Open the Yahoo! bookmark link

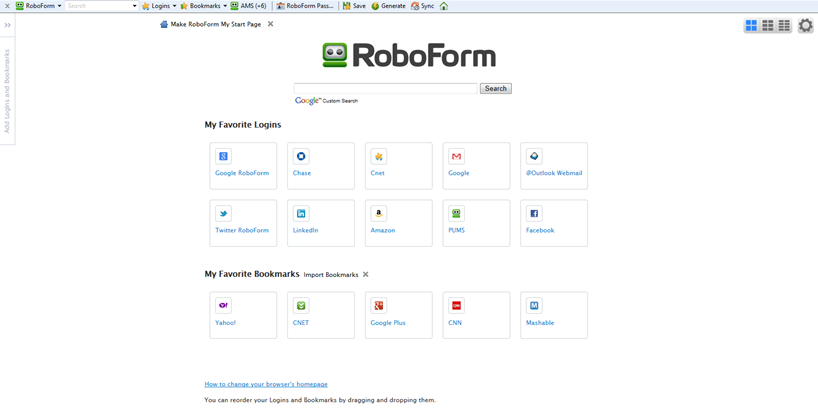point(225,322)
